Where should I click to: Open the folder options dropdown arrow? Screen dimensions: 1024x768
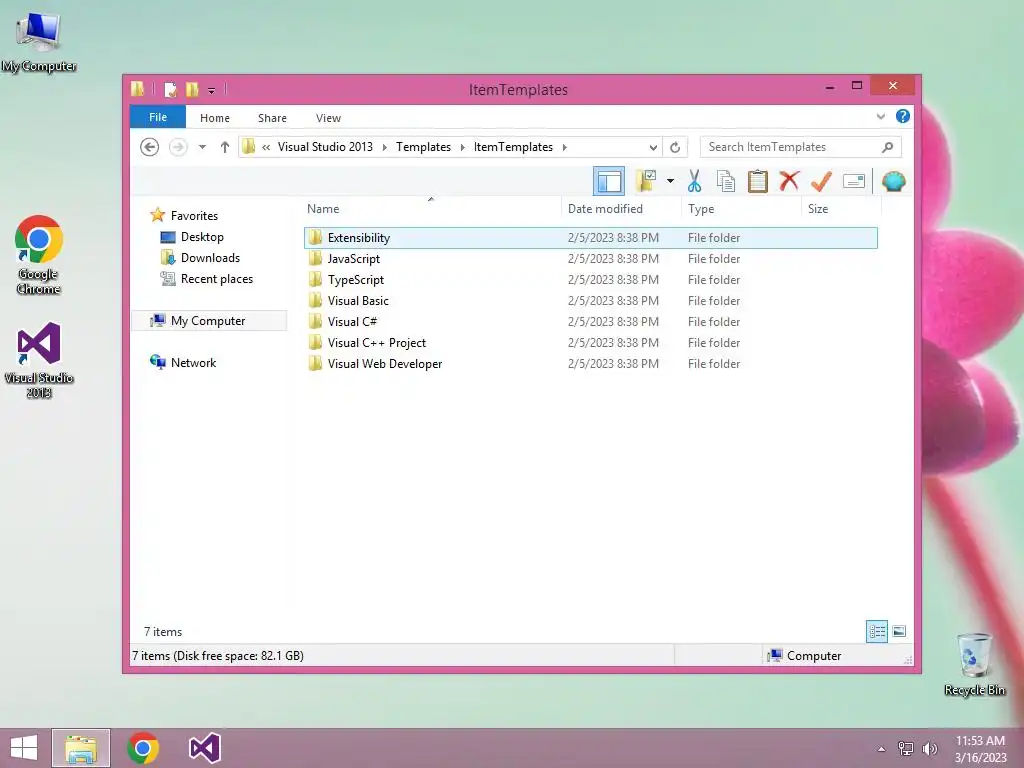tap(670, 181)
